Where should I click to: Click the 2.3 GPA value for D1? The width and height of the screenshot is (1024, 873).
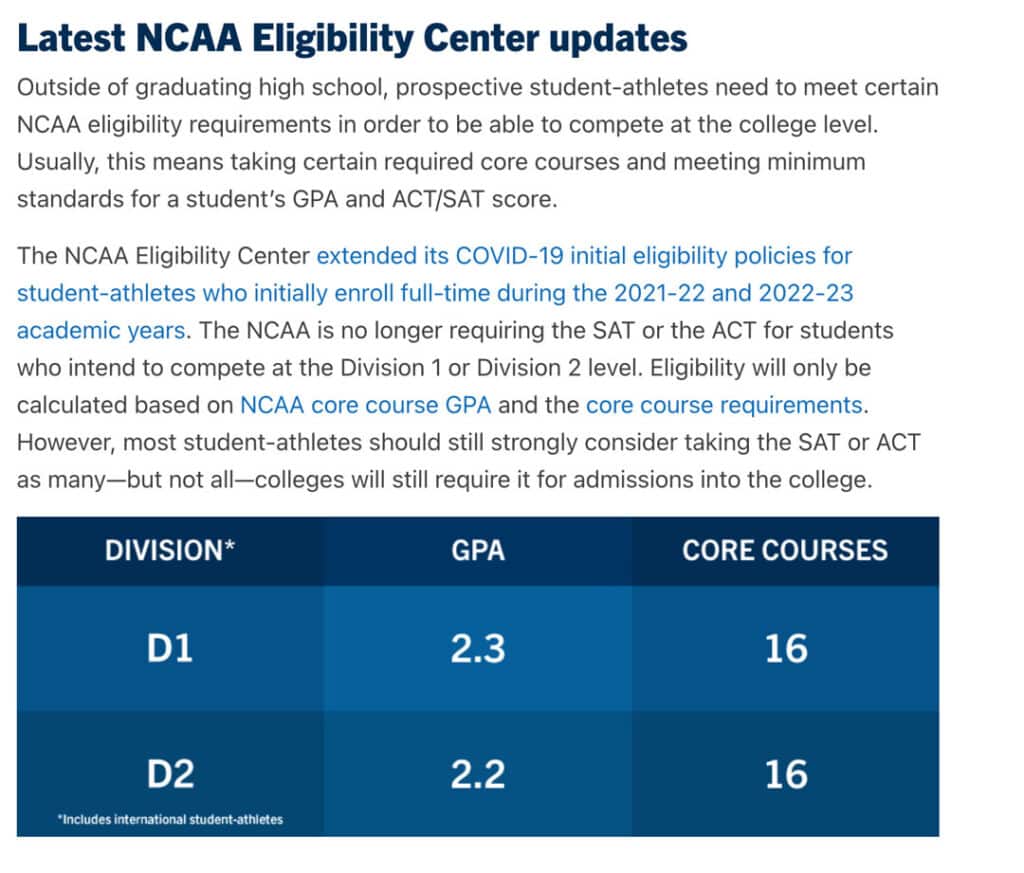(477, 648)
